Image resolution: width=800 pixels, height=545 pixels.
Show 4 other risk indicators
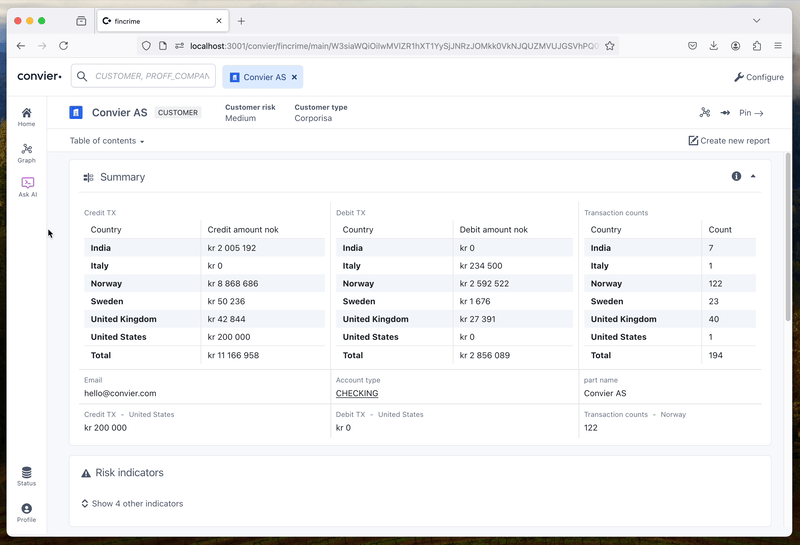tap(132, 504)
